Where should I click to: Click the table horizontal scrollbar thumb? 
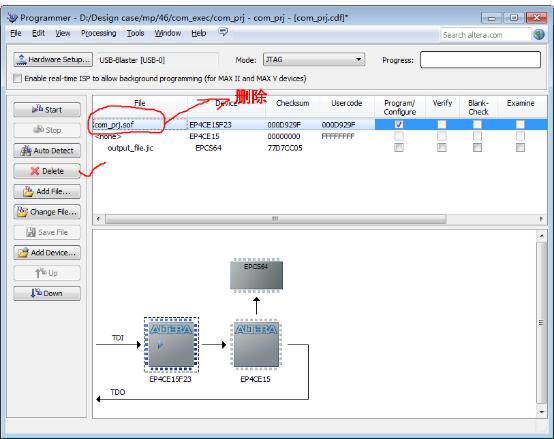(276, 219)
